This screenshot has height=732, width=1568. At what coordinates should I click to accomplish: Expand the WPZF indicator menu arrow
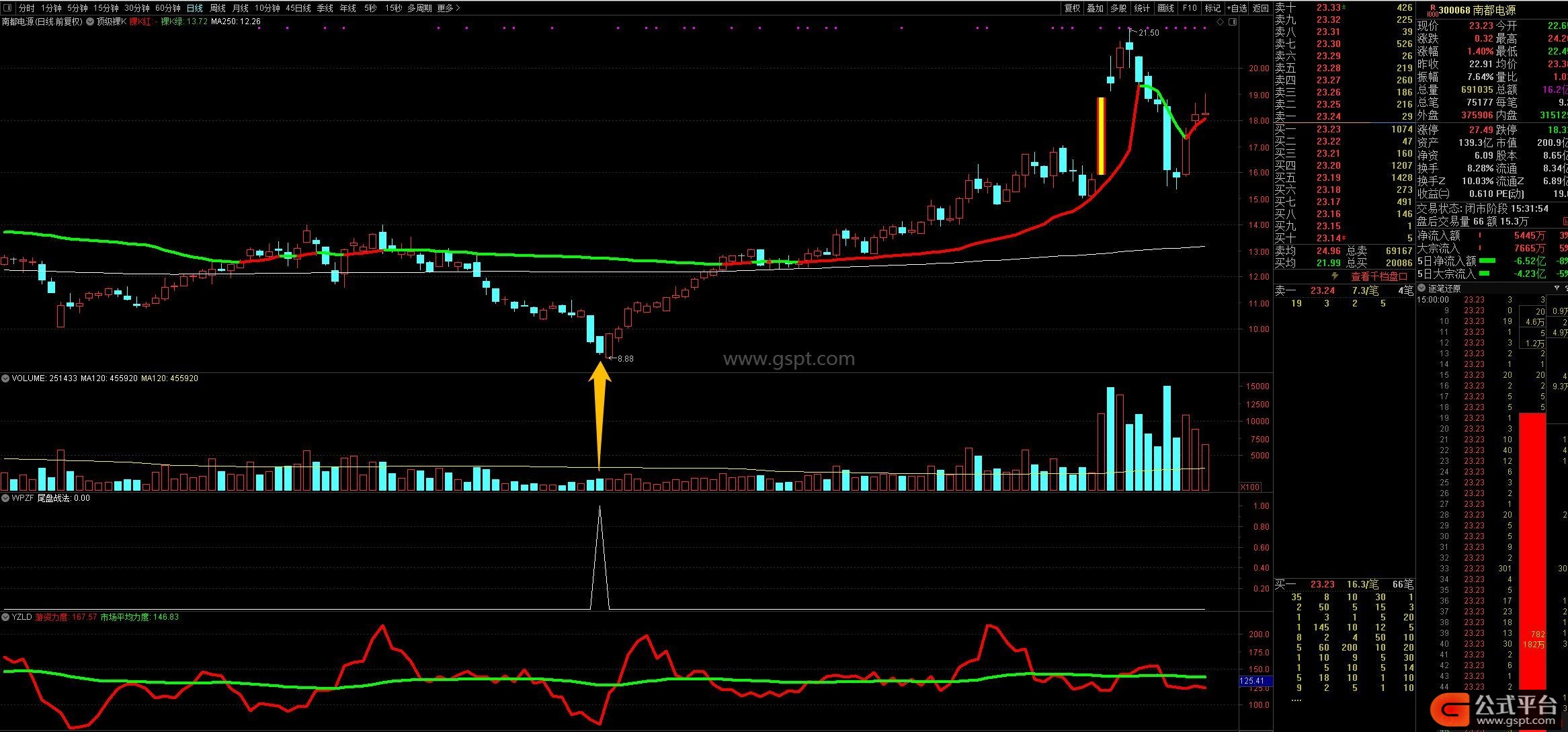tap(5, 498)
